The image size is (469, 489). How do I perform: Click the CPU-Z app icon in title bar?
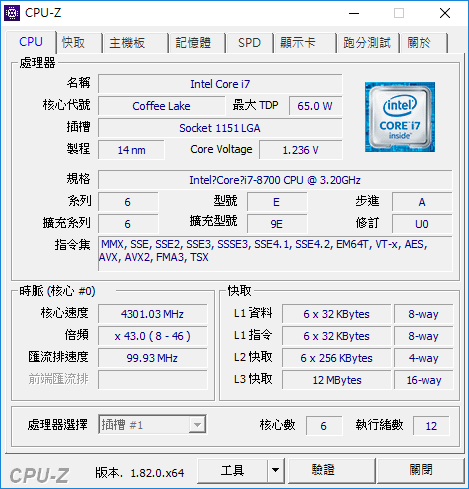12,13
